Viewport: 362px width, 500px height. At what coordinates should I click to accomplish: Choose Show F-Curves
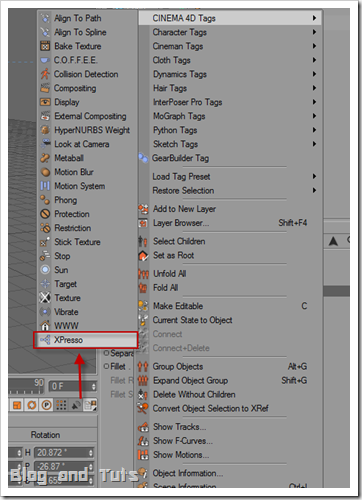point(230,441)
